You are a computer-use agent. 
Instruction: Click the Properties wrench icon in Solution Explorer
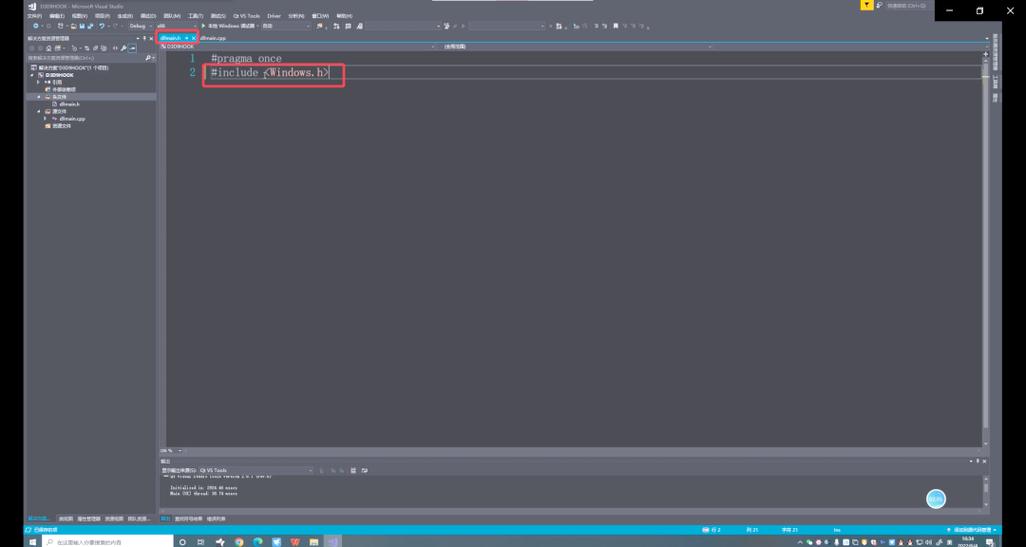point(123,48)
